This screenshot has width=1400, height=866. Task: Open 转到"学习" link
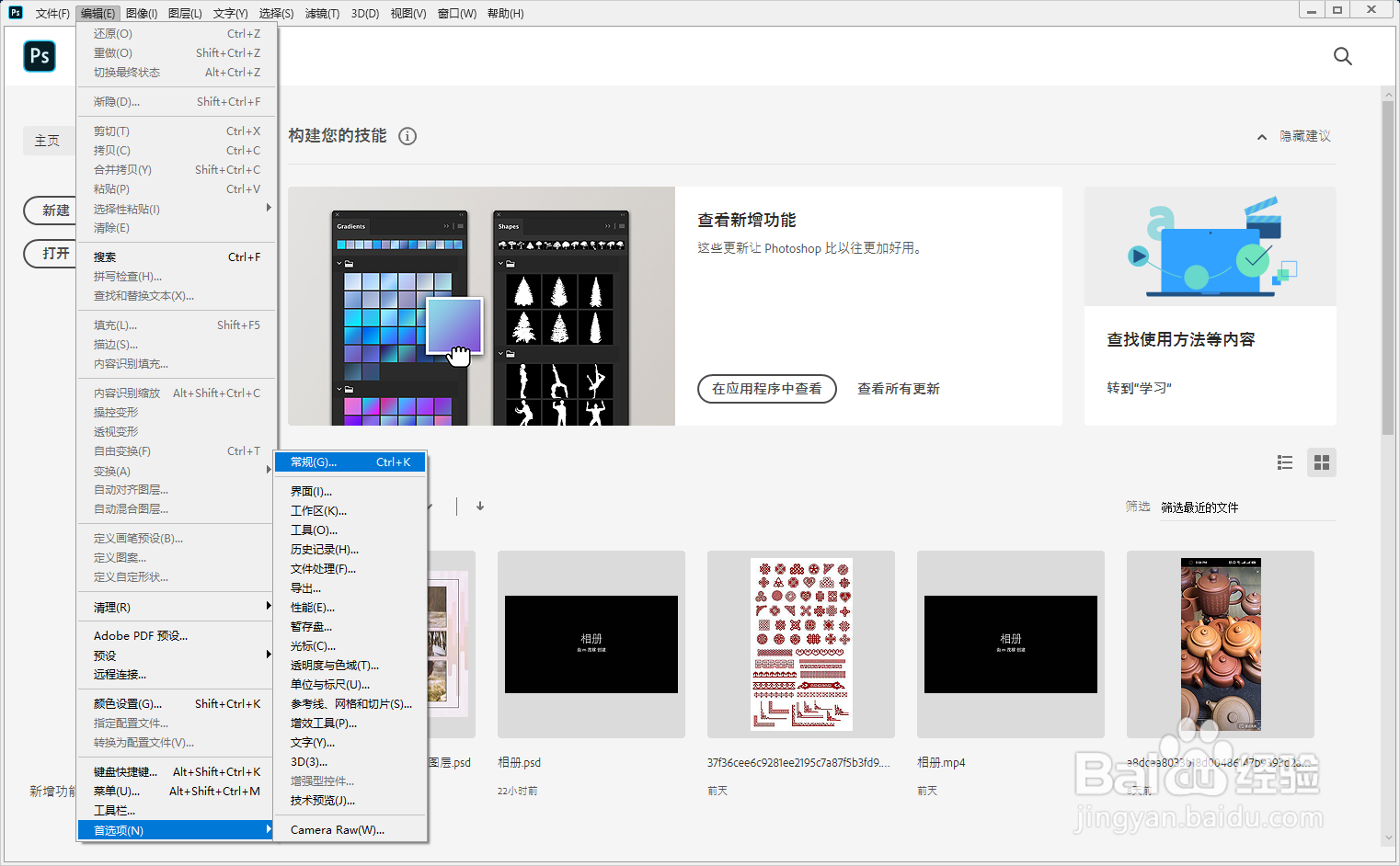(x=1139, y=388)
